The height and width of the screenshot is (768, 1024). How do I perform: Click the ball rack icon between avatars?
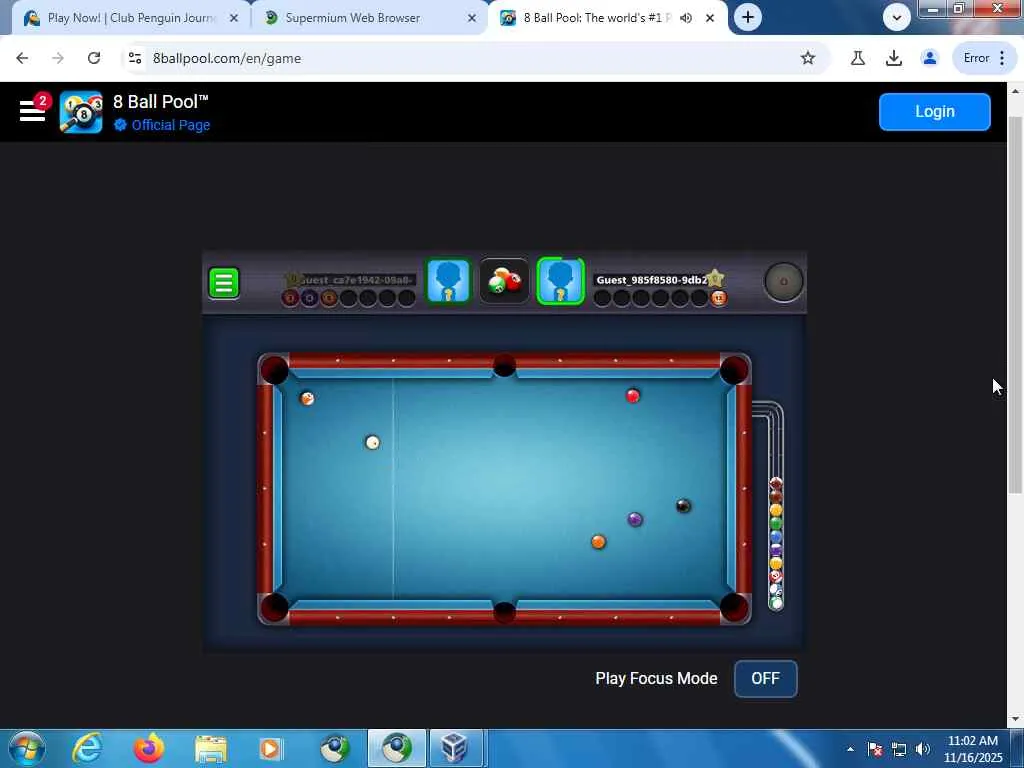point(504,281)
